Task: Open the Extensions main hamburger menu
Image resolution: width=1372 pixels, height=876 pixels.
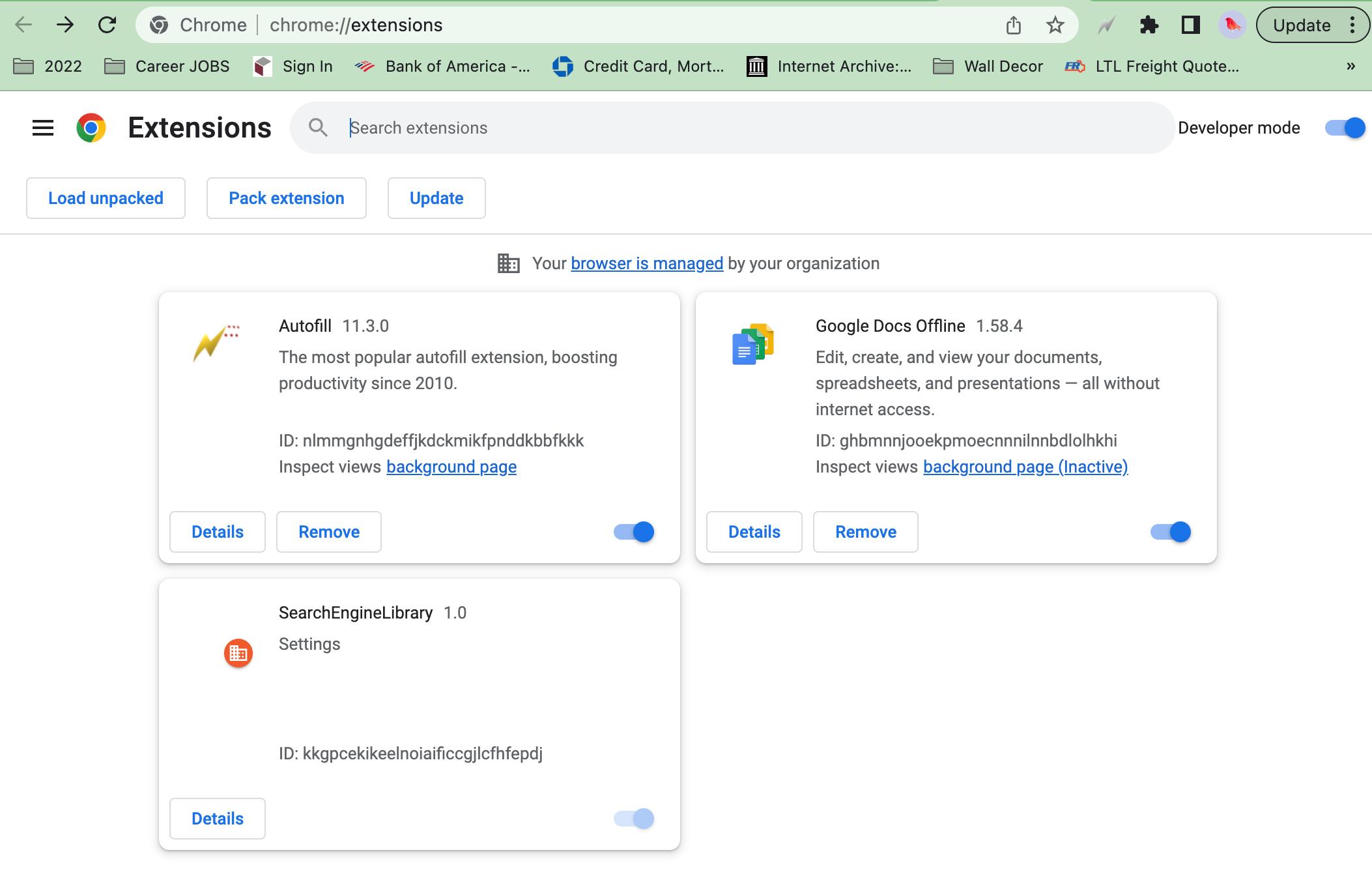Action: [43, 128]
